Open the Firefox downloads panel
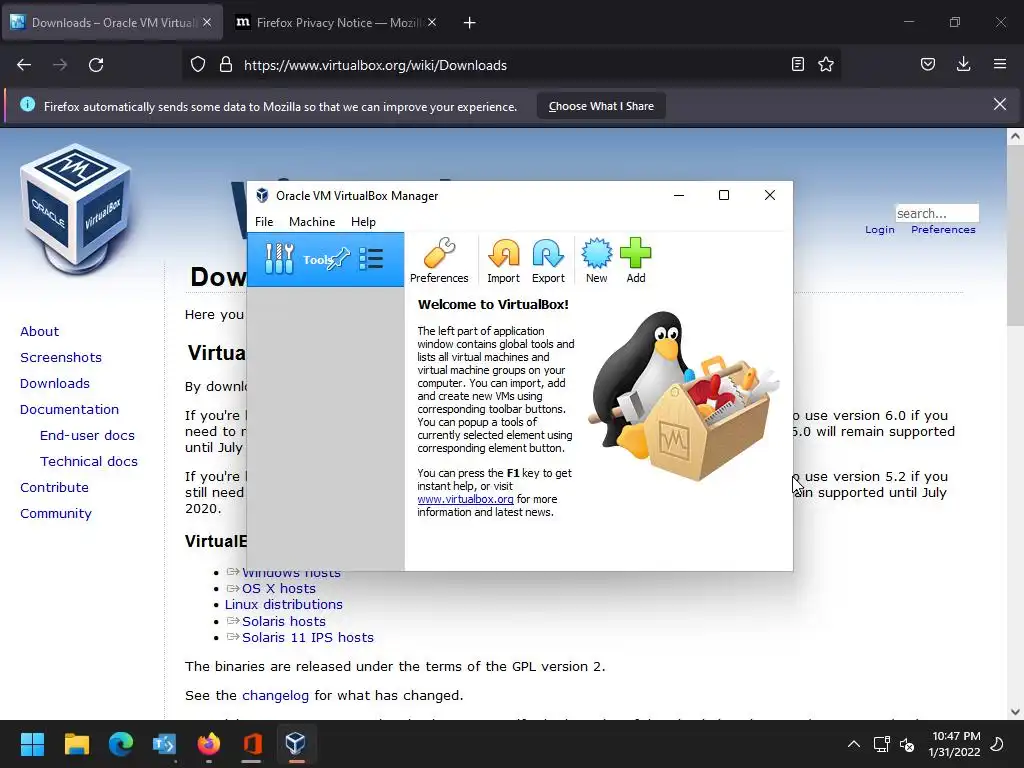This screenshot has width=1024, height=768. [963, 64]
